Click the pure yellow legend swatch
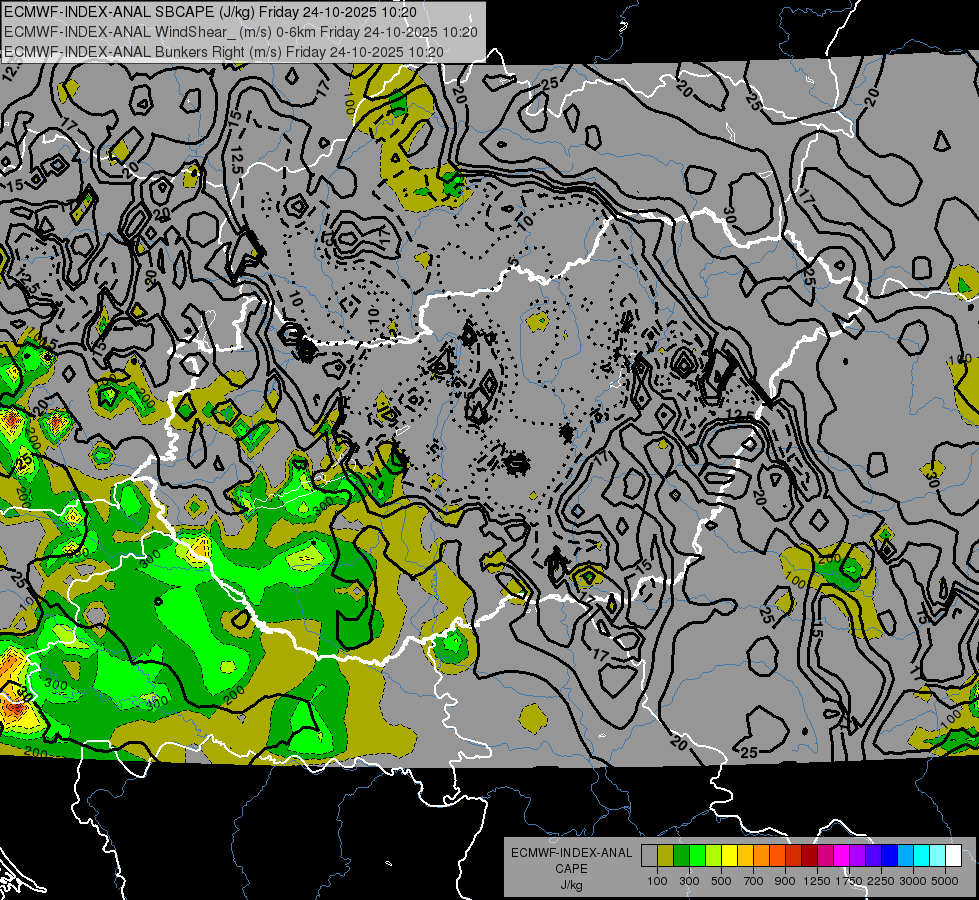This screenshot has width=979, height=900. pyautogui.click(x=729, y=856)
